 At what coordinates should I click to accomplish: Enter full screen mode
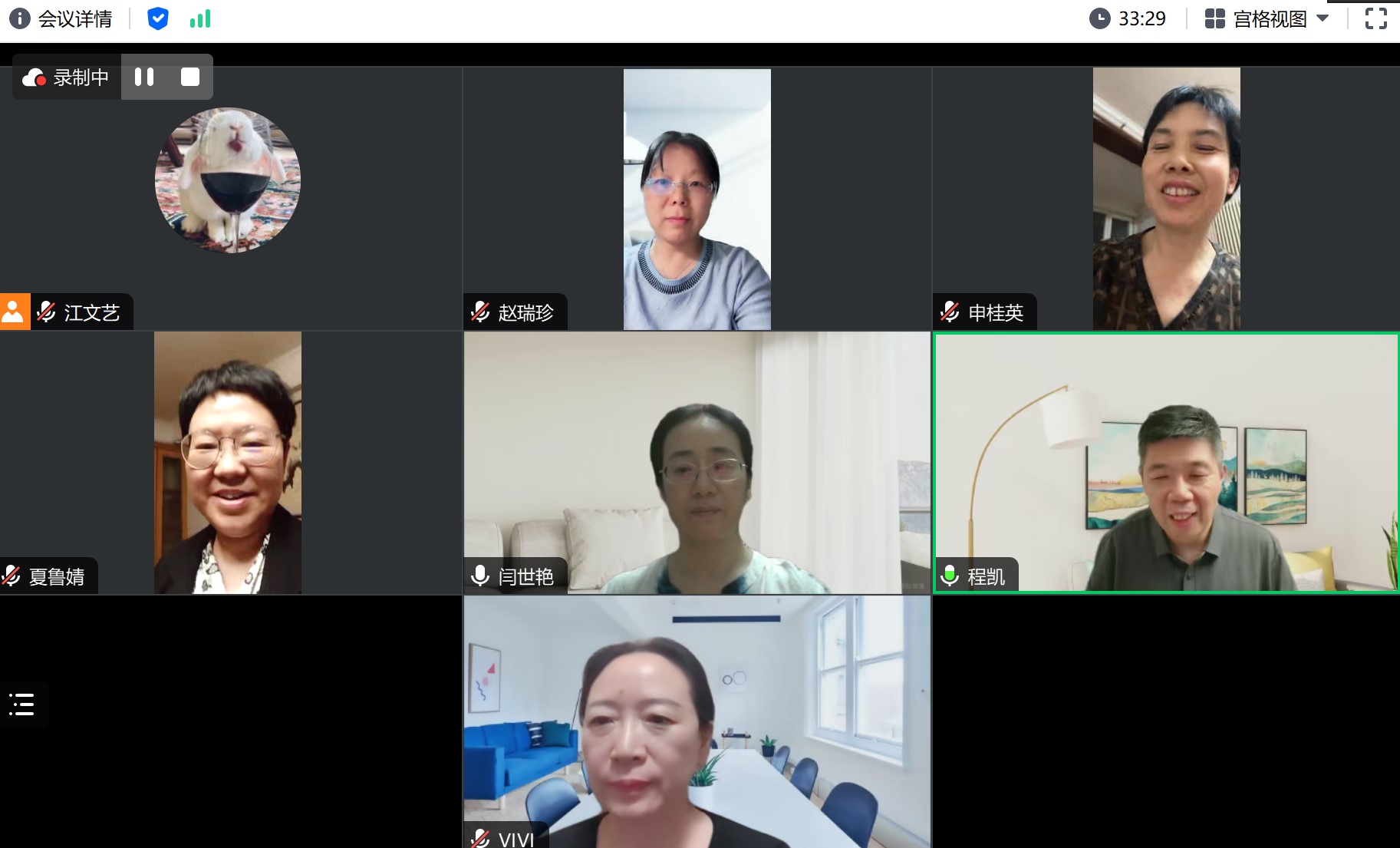click(x=1375, y=18)
